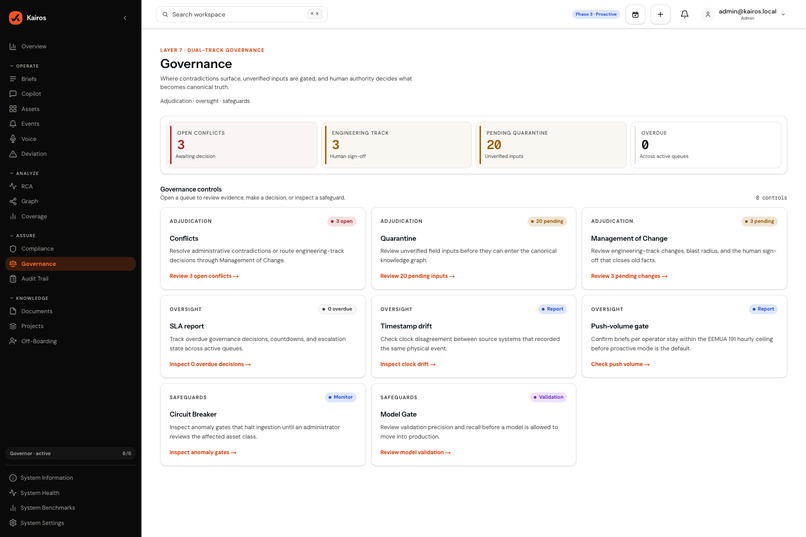Click the Push-volume gate card title

pos(619,326)
